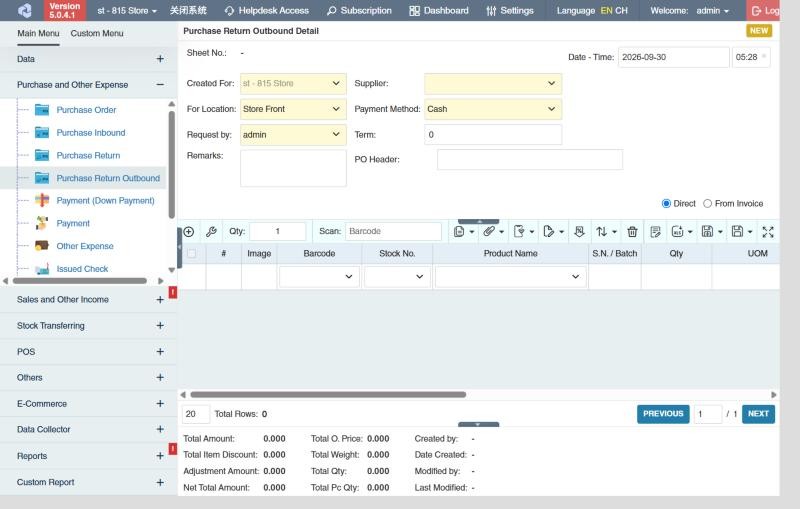Viewport: 800px width, 509px height.
Task: Click the page edit icon in toolbar
Action: [x=548, y=232]
